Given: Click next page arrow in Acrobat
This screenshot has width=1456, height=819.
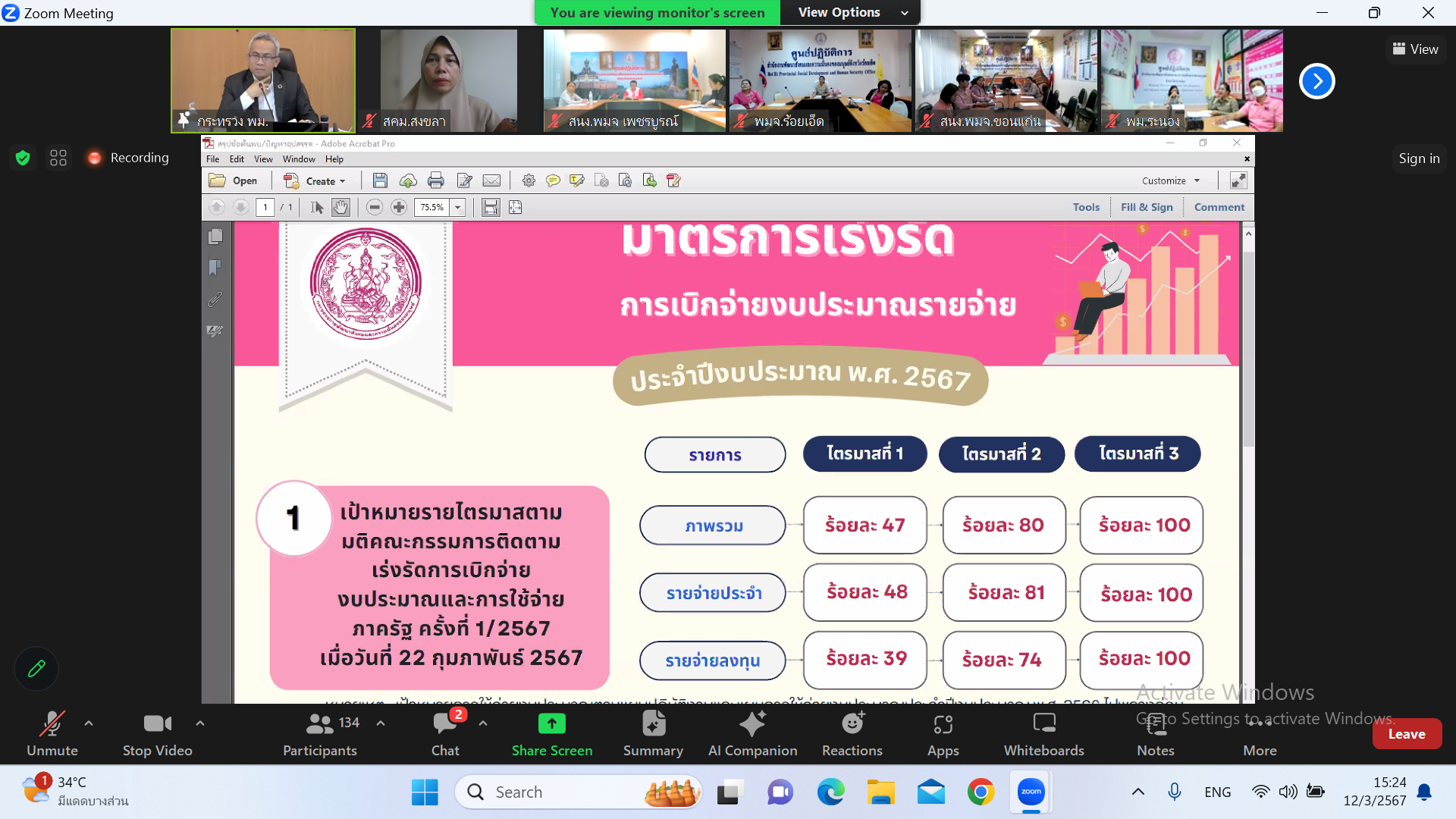Looking at the screenshot, I should point(241,207).
